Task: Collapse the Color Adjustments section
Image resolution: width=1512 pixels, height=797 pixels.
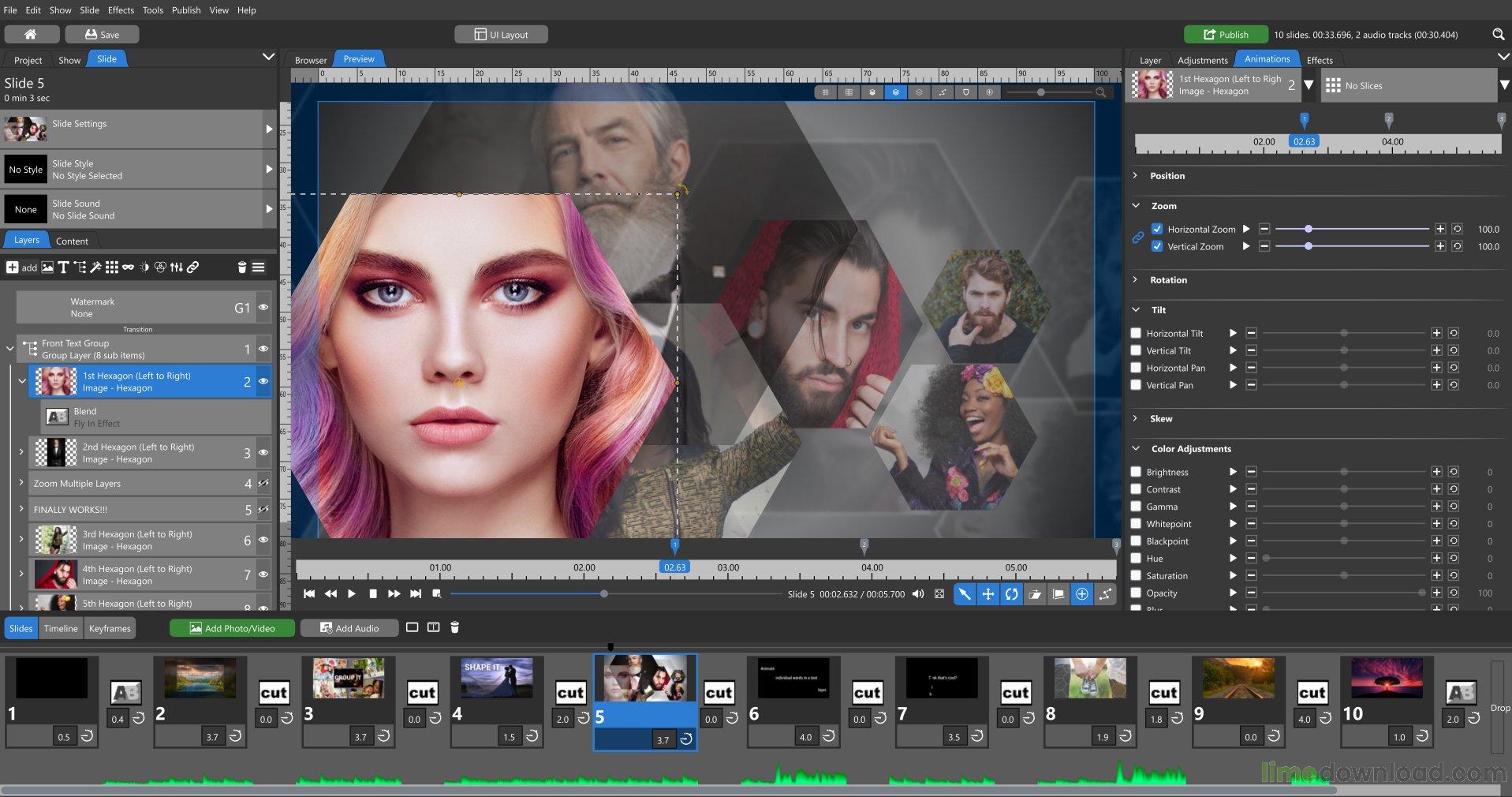Action: [x=1136, y=449]
